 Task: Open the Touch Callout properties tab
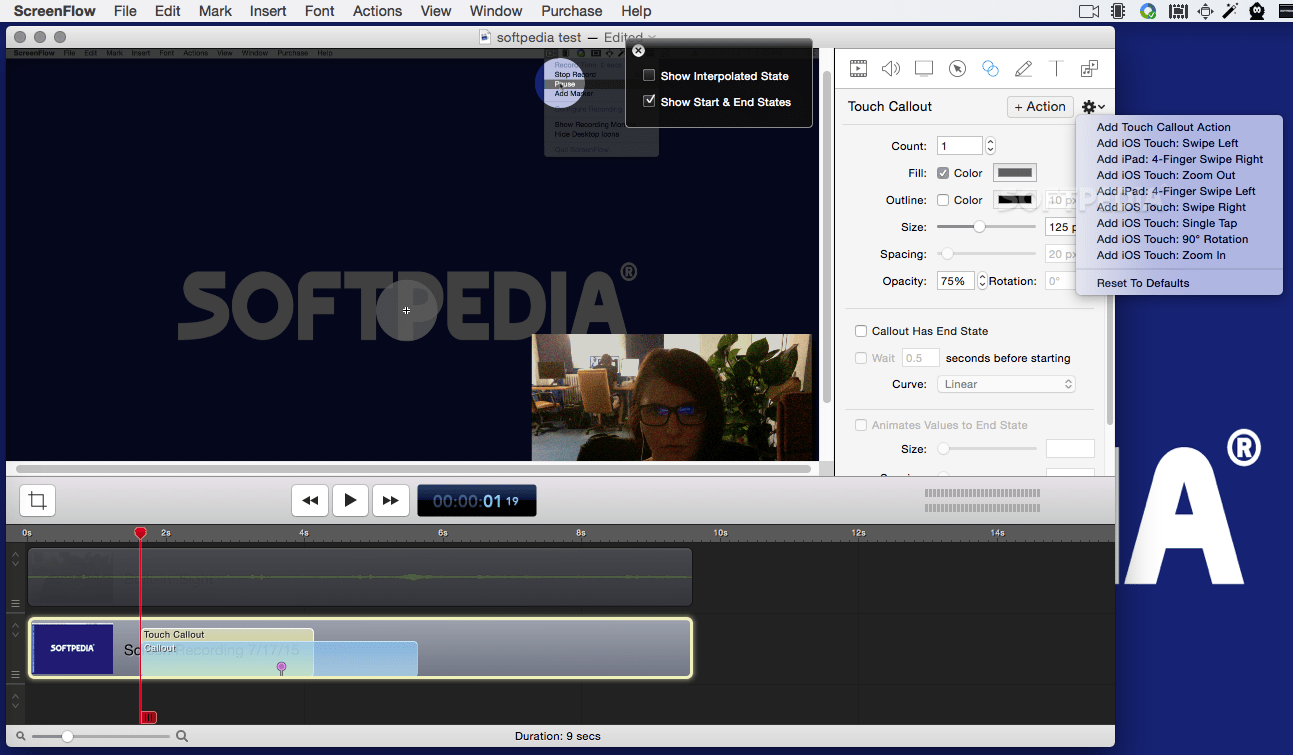pyautogui.click(x=990, y=68)
